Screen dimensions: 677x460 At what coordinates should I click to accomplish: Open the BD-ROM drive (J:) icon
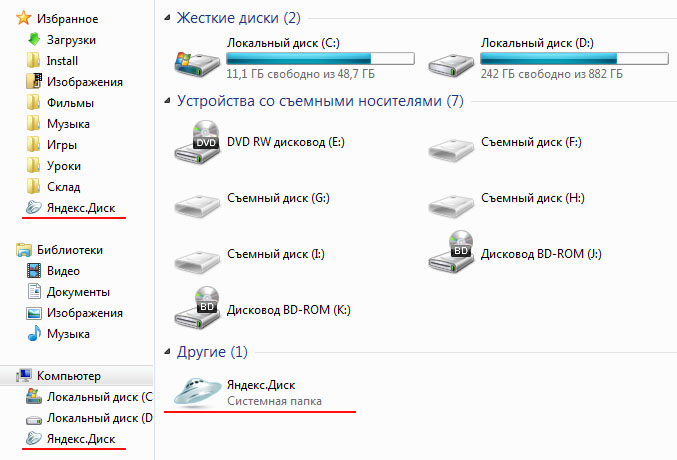pos(450,252)
